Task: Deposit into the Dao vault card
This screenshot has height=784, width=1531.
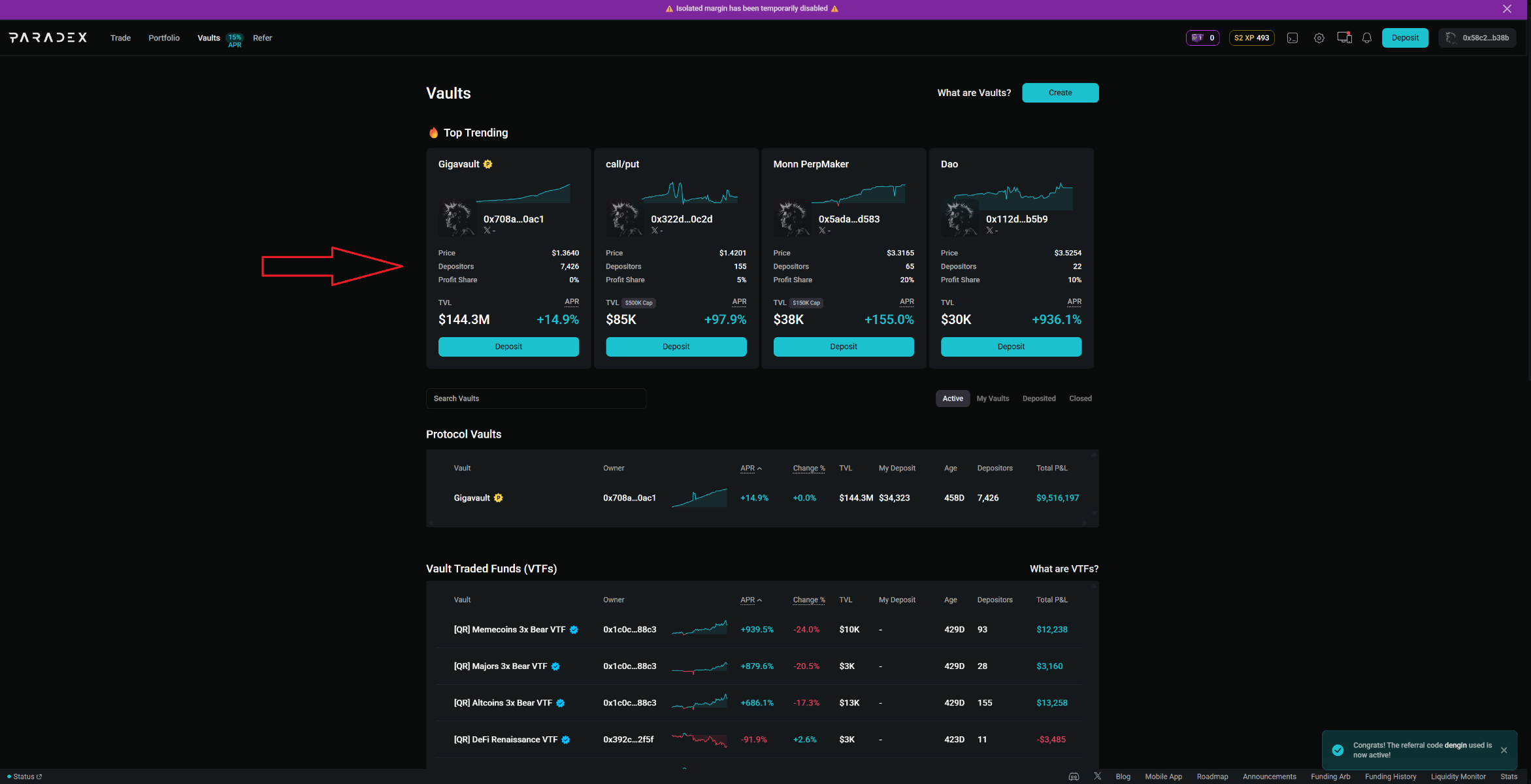Action: click(x=1010, y=347)
